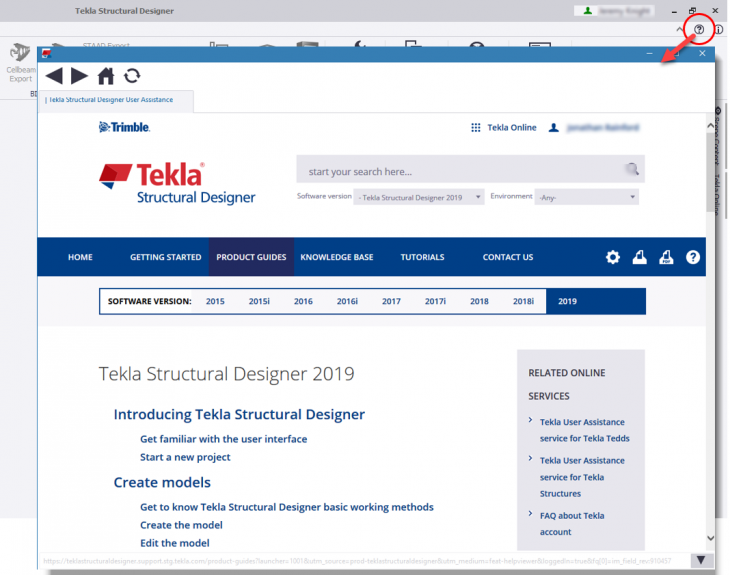Viewport: 730px width, 575px height.
Task: Open GETTING STARTED section
Action: (166, 257)
